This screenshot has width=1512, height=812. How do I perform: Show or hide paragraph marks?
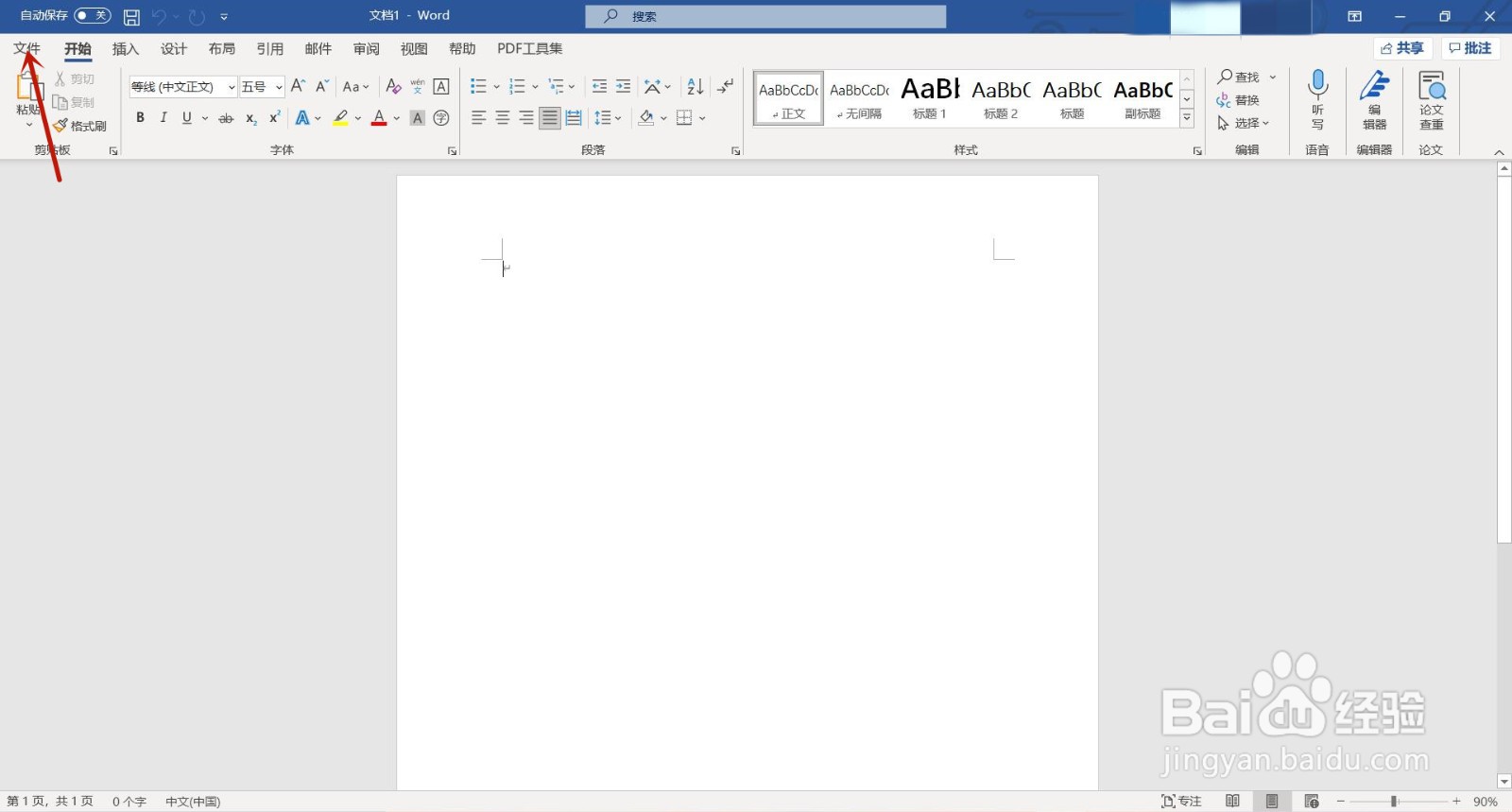click(725, 86)
